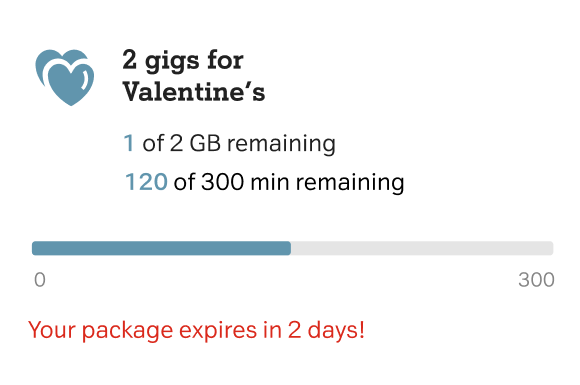Click the end of the blue progress fill
The width and height of the screenshot is (580, 385).
(289, 248)
